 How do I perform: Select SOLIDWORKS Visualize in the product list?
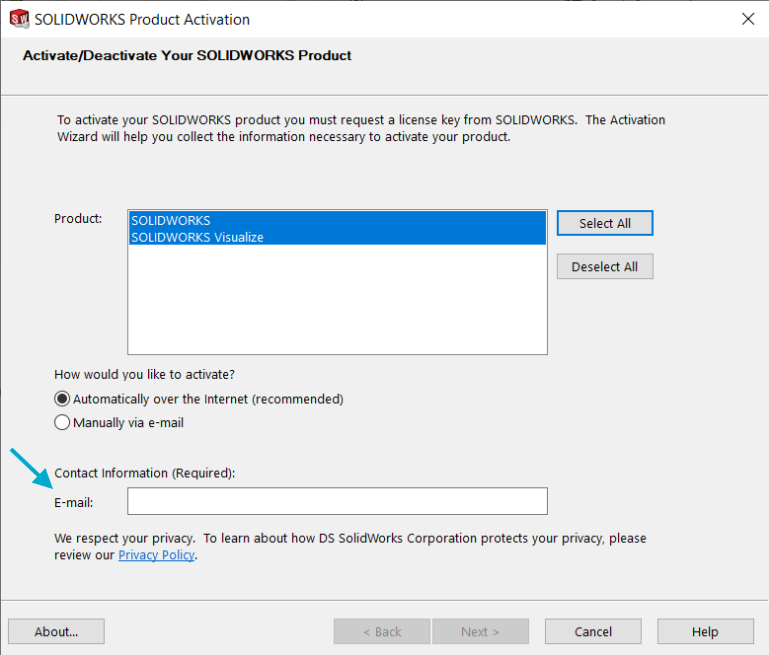coord(197,237)
